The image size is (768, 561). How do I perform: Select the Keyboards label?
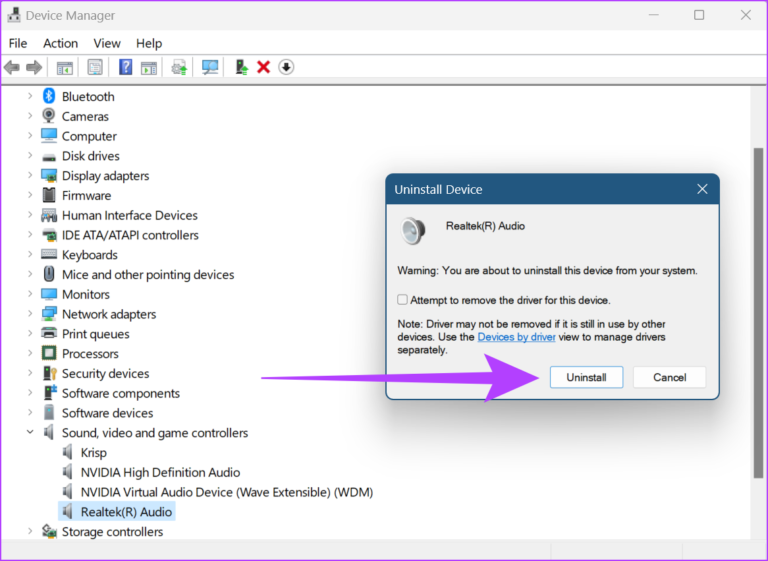pos(90,255)
